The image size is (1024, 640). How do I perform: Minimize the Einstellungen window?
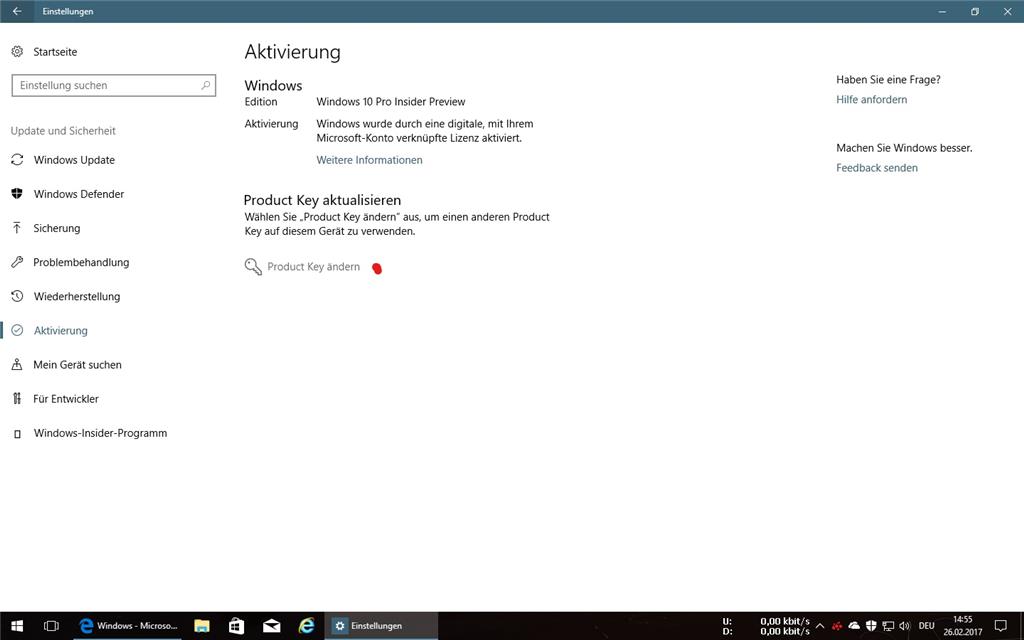click(942, 11)
